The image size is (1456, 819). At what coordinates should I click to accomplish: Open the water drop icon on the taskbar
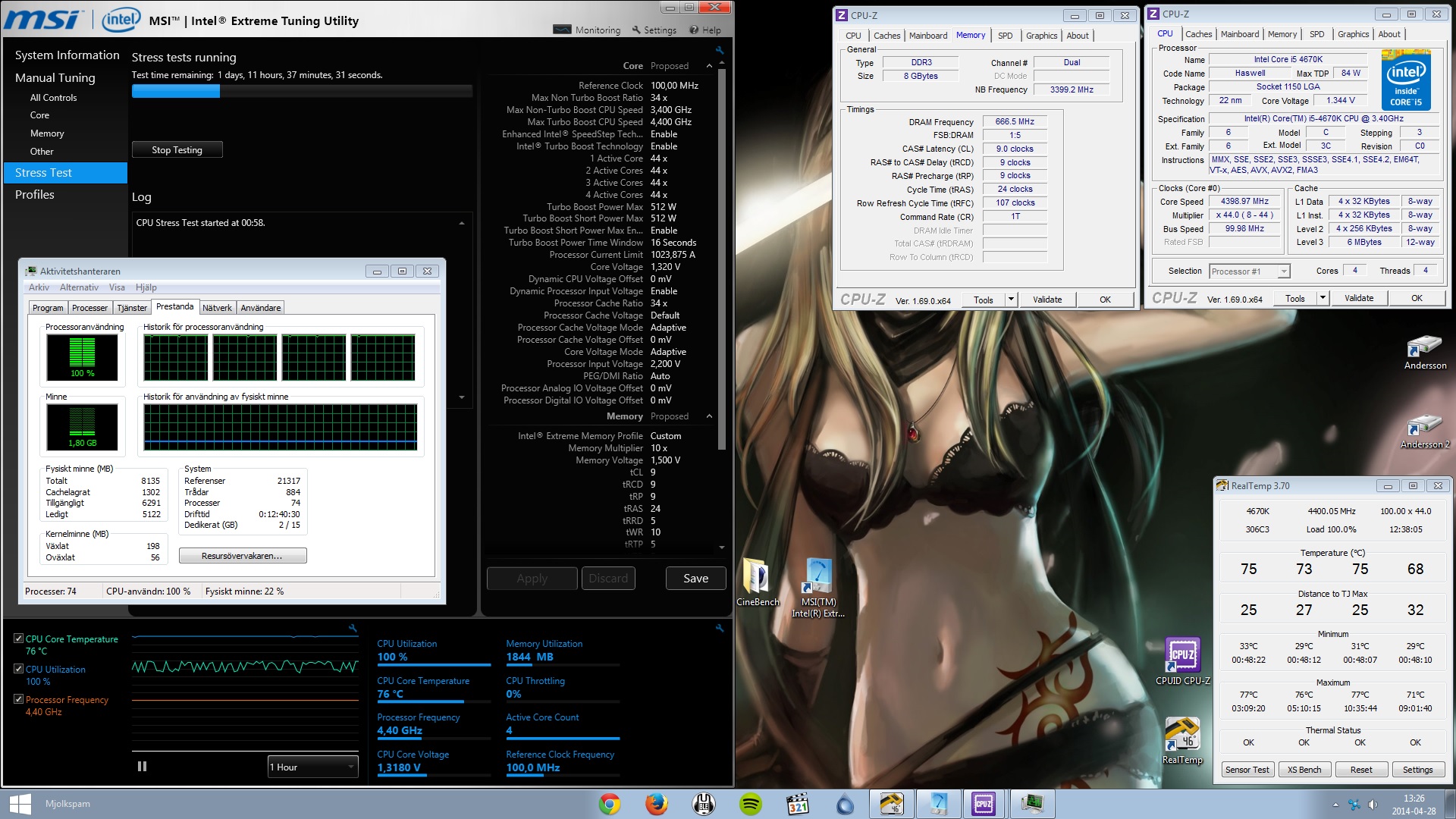[845, 804]
